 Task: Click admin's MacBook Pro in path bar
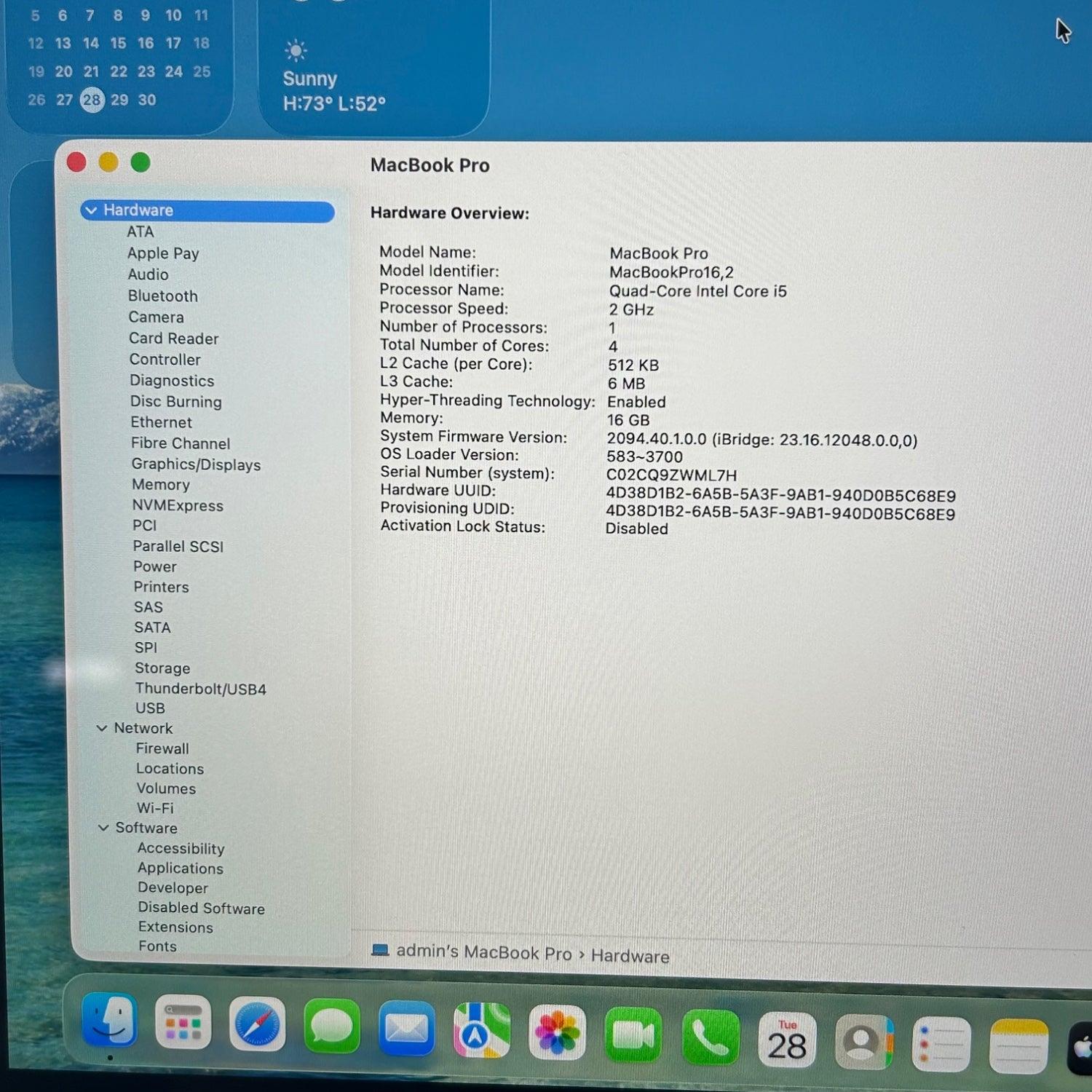pyautogui.click(x=483, y=952)
